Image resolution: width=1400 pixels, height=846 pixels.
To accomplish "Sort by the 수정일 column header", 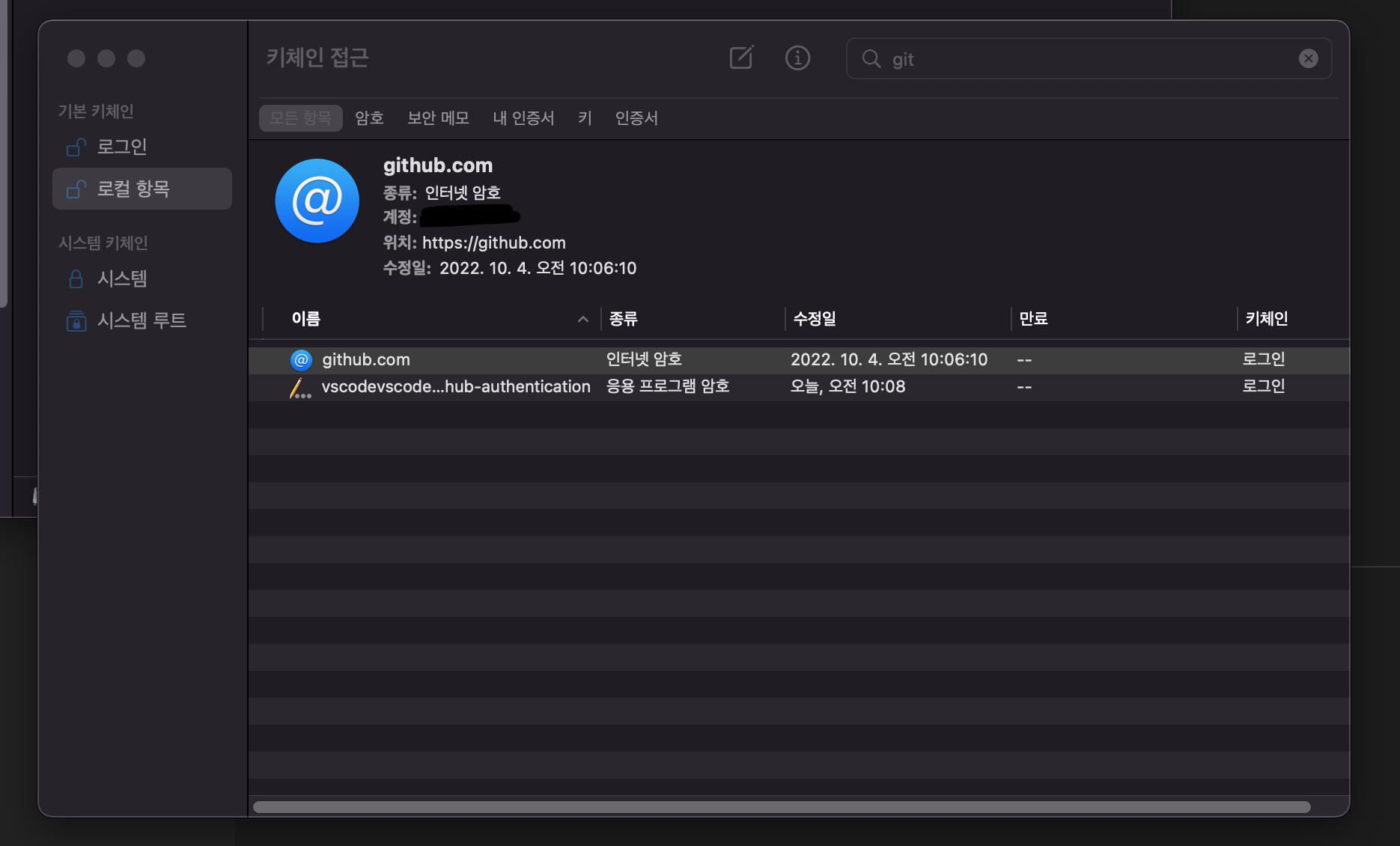I will pyautogui.click(x=898, y=319).
